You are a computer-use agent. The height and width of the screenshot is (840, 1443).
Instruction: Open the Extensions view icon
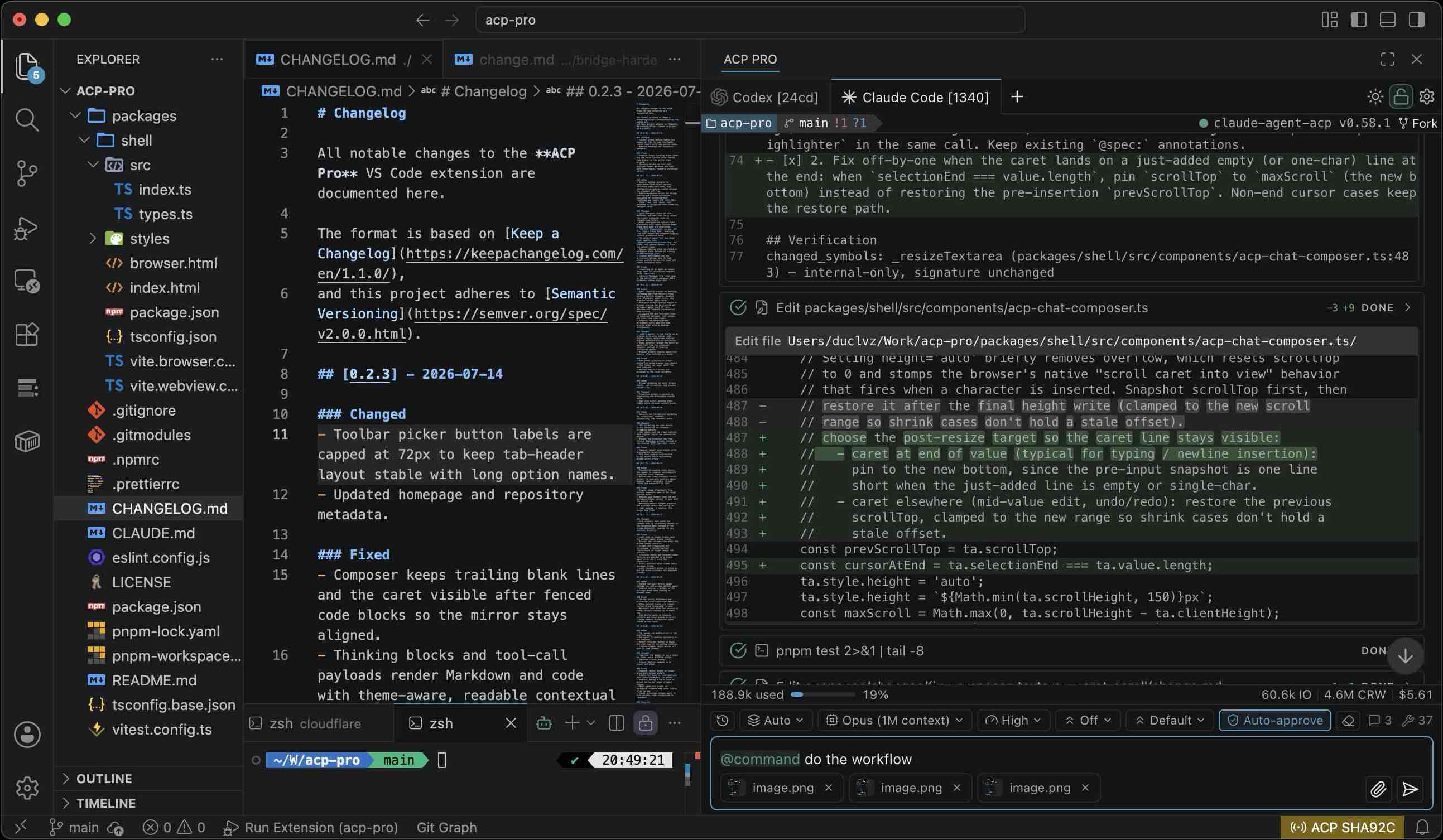coord(27,334)
